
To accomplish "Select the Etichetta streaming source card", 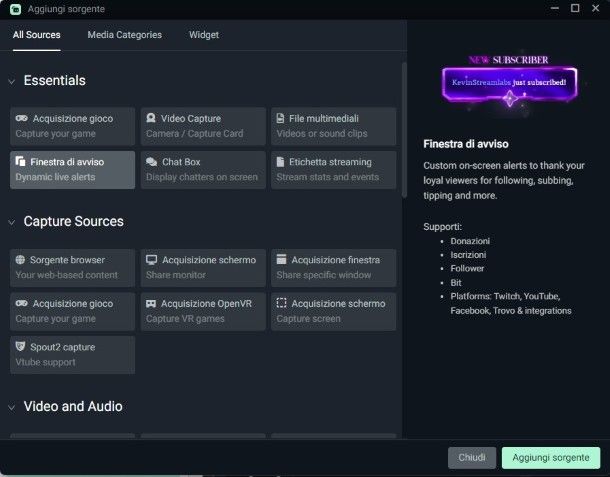I will pyautogui.click(x=333, y=170).
